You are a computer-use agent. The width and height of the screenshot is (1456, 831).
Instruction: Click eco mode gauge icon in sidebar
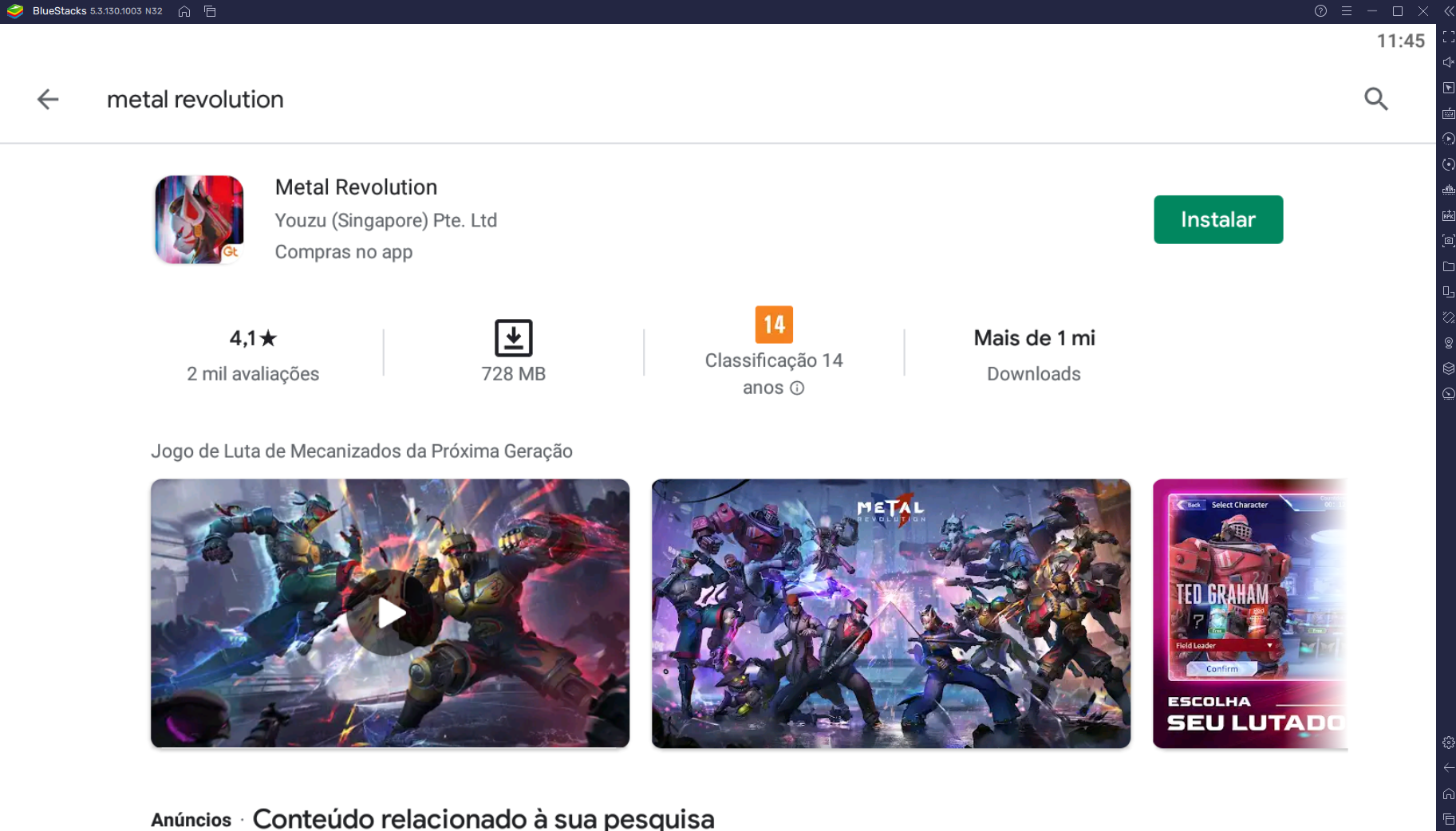pos(1448,394)
